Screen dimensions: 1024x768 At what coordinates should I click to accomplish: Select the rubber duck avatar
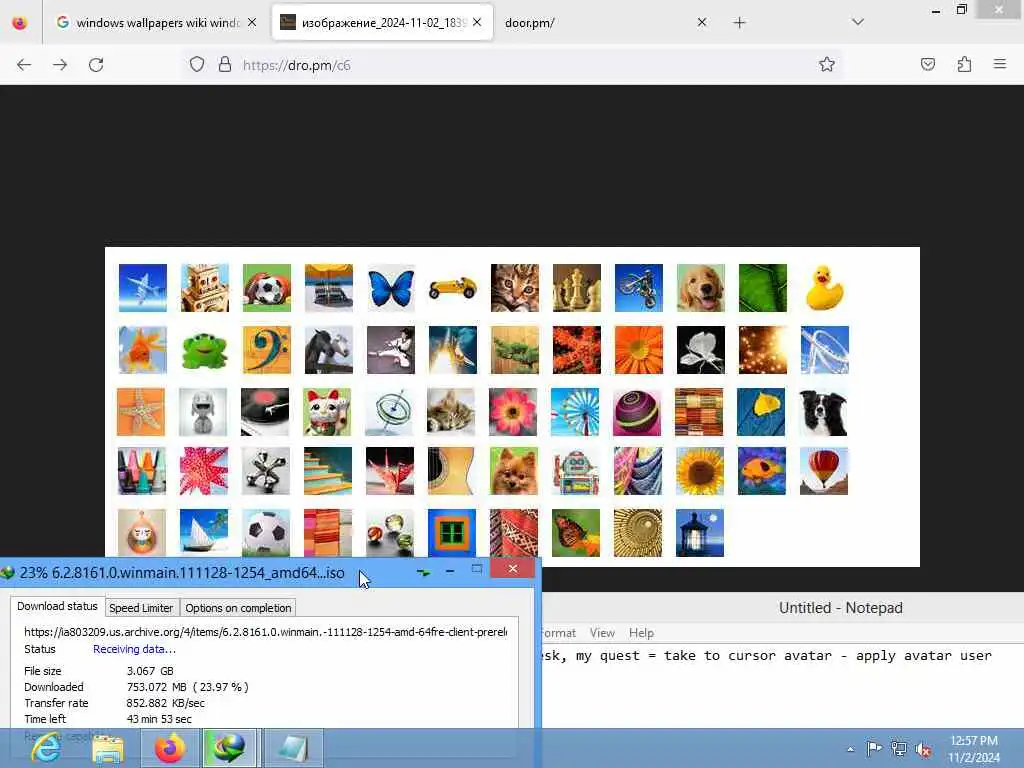click(x=825, y=288)
